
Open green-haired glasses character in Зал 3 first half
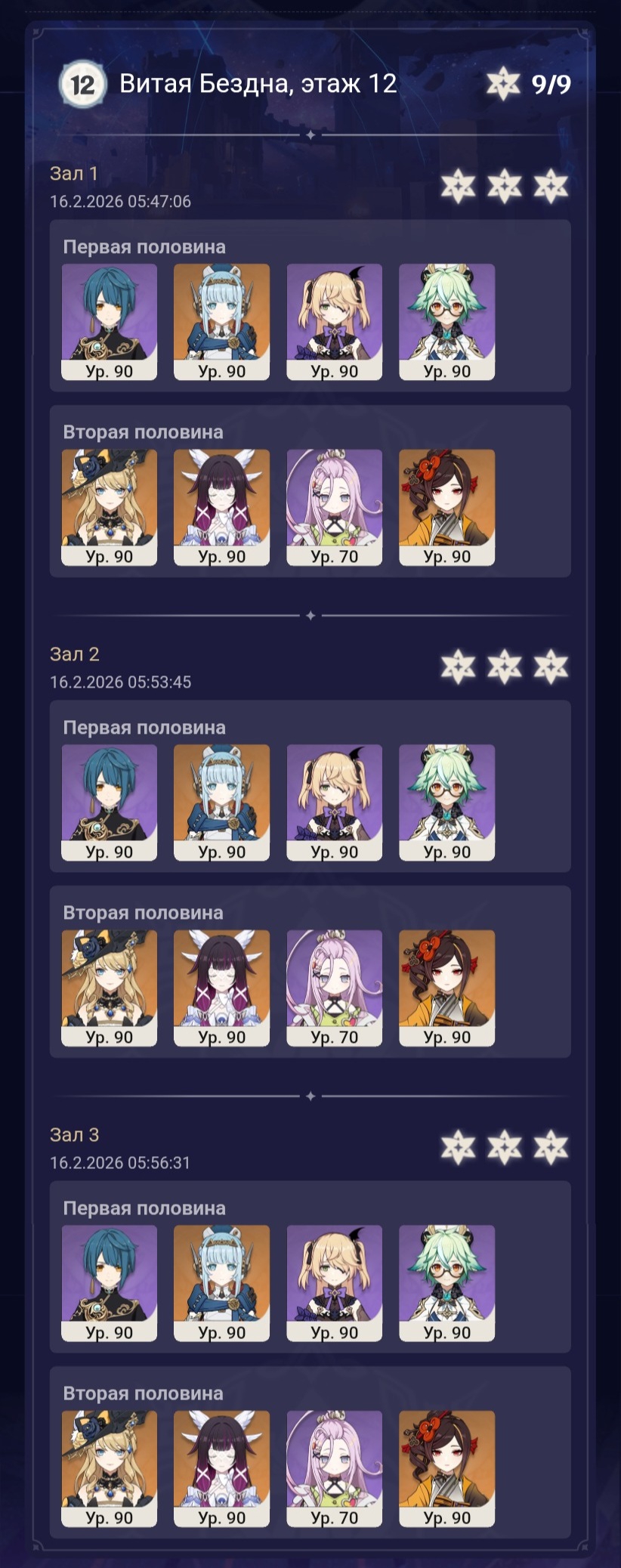pyautogui.click(x=447, y=1282)
